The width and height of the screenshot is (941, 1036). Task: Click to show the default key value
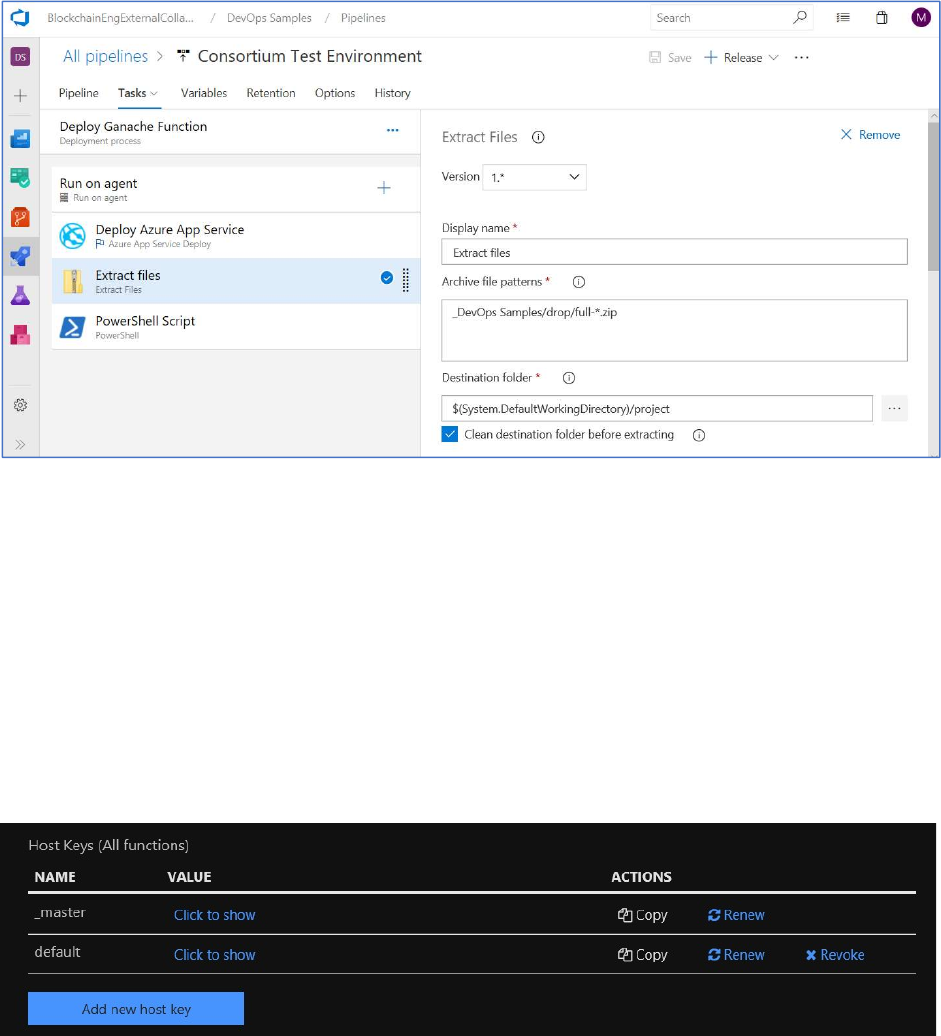click(215, 955)
